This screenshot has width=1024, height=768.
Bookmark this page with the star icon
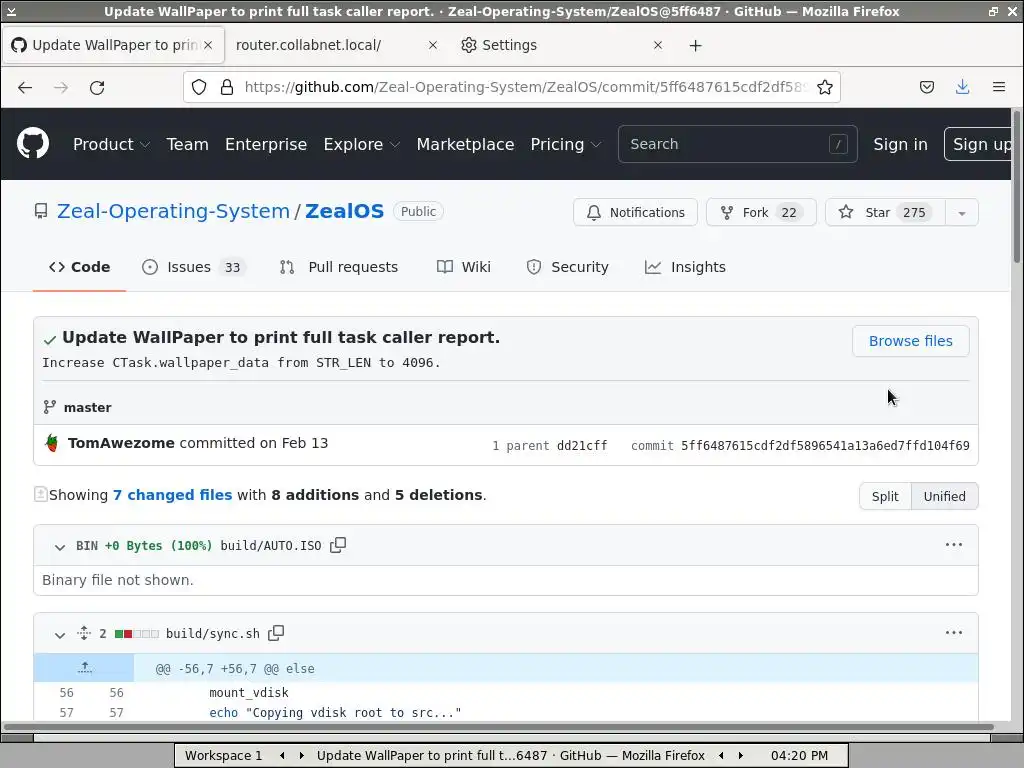(x=825, y=88)
